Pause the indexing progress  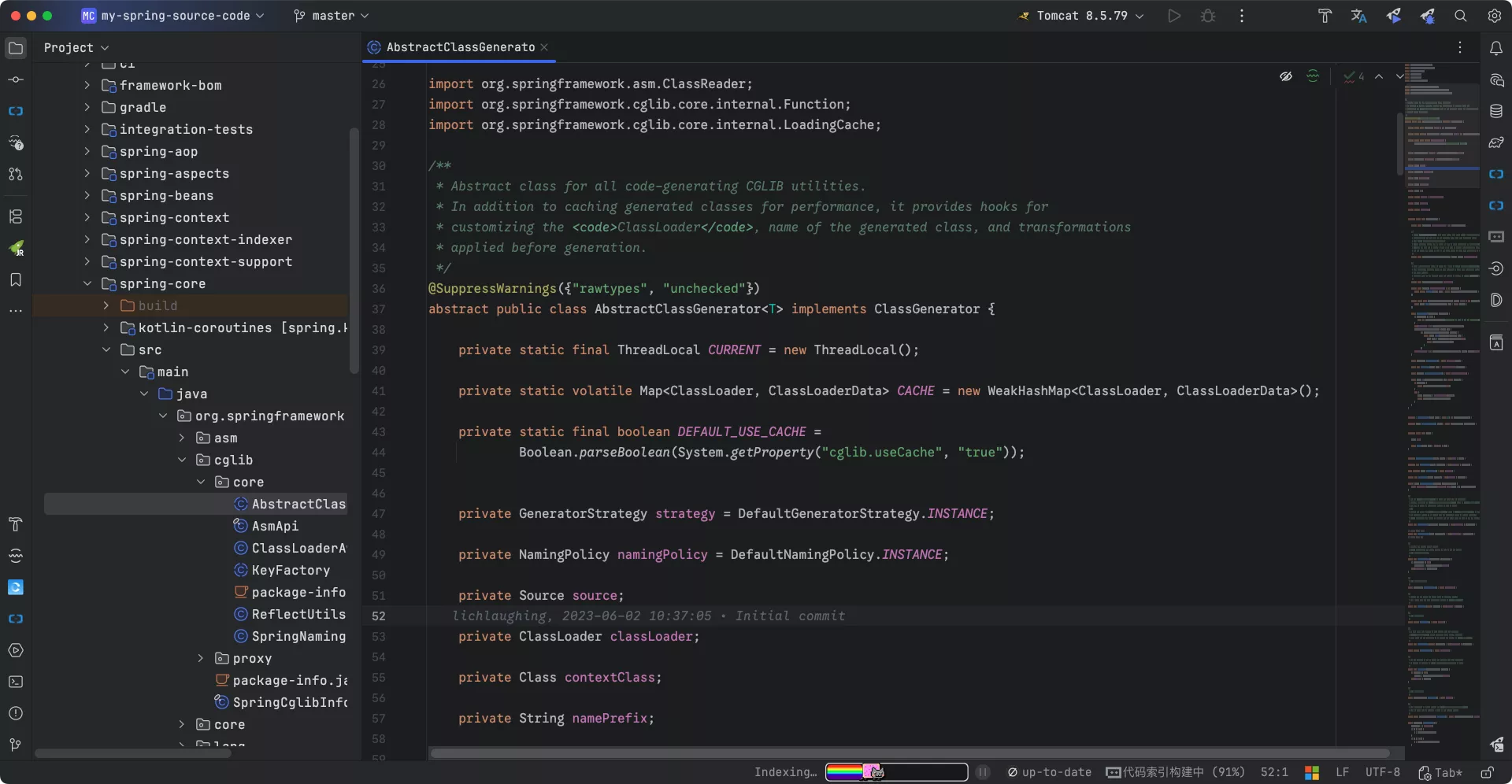pos(983,772)
